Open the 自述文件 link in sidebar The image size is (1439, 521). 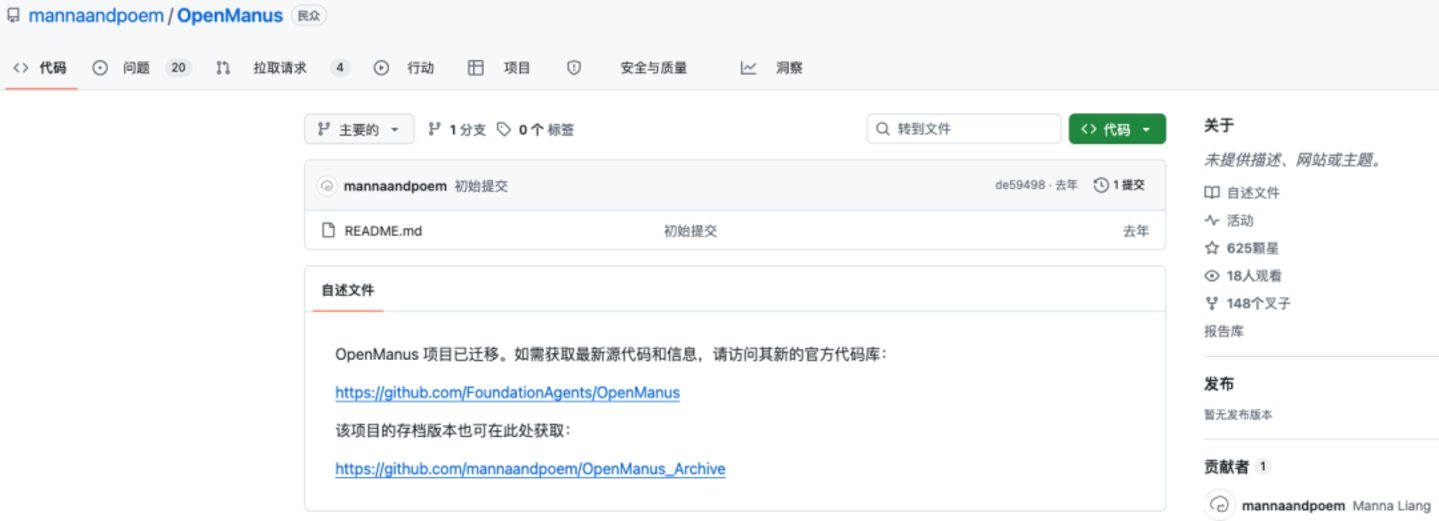(x=1253, y=193)
